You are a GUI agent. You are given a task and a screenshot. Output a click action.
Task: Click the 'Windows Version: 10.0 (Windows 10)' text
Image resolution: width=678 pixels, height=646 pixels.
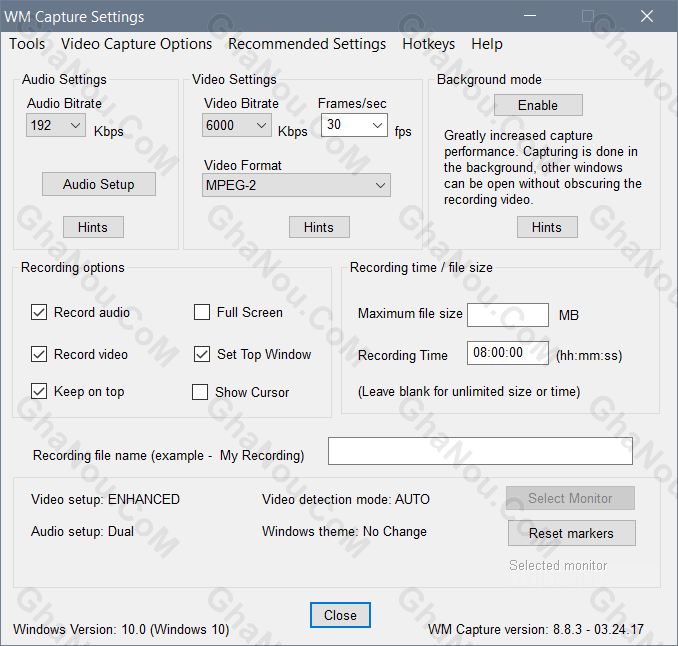[122, 629]
